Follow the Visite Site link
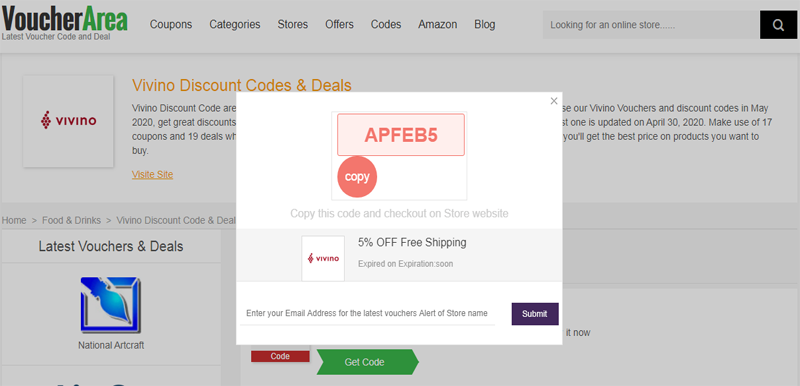Viewport: 800px width, 386px height. point(153,174)
